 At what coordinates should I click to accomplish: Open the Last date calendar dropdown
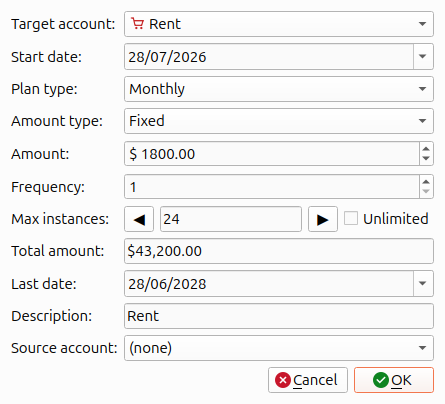tap(423, 284)
